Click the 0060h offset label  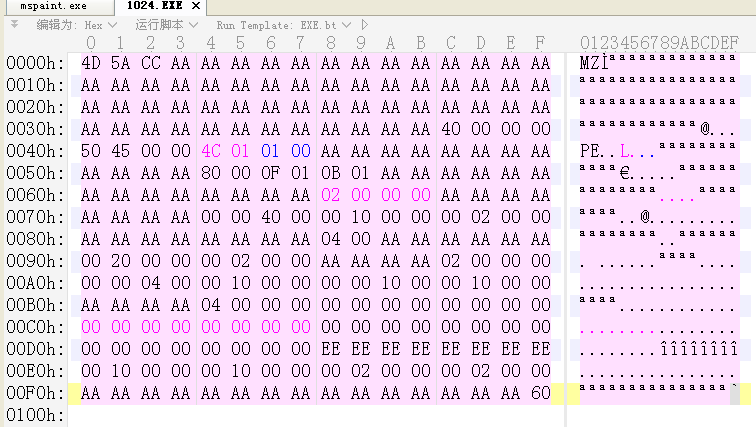(x=35, y=195)
